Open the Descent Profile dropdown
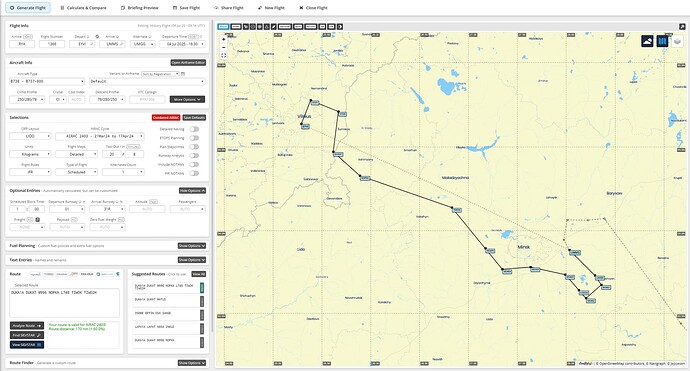The image size is (690, 371). 107,99
